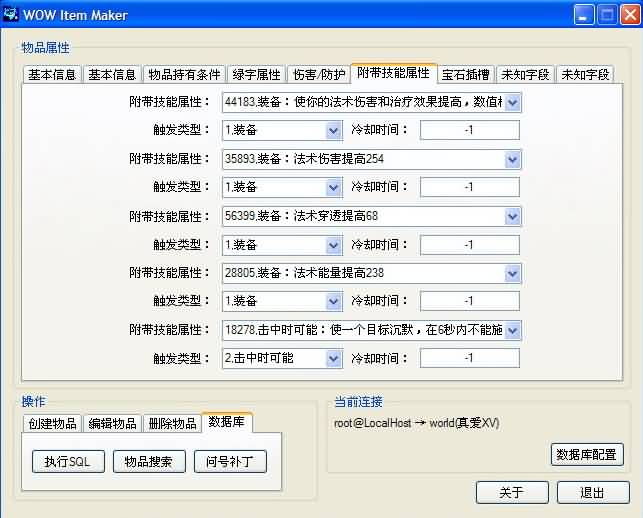The image size is (643, 518).
Task: Open the 28805 法术能量提高238 dropdown
Action: 513,273
